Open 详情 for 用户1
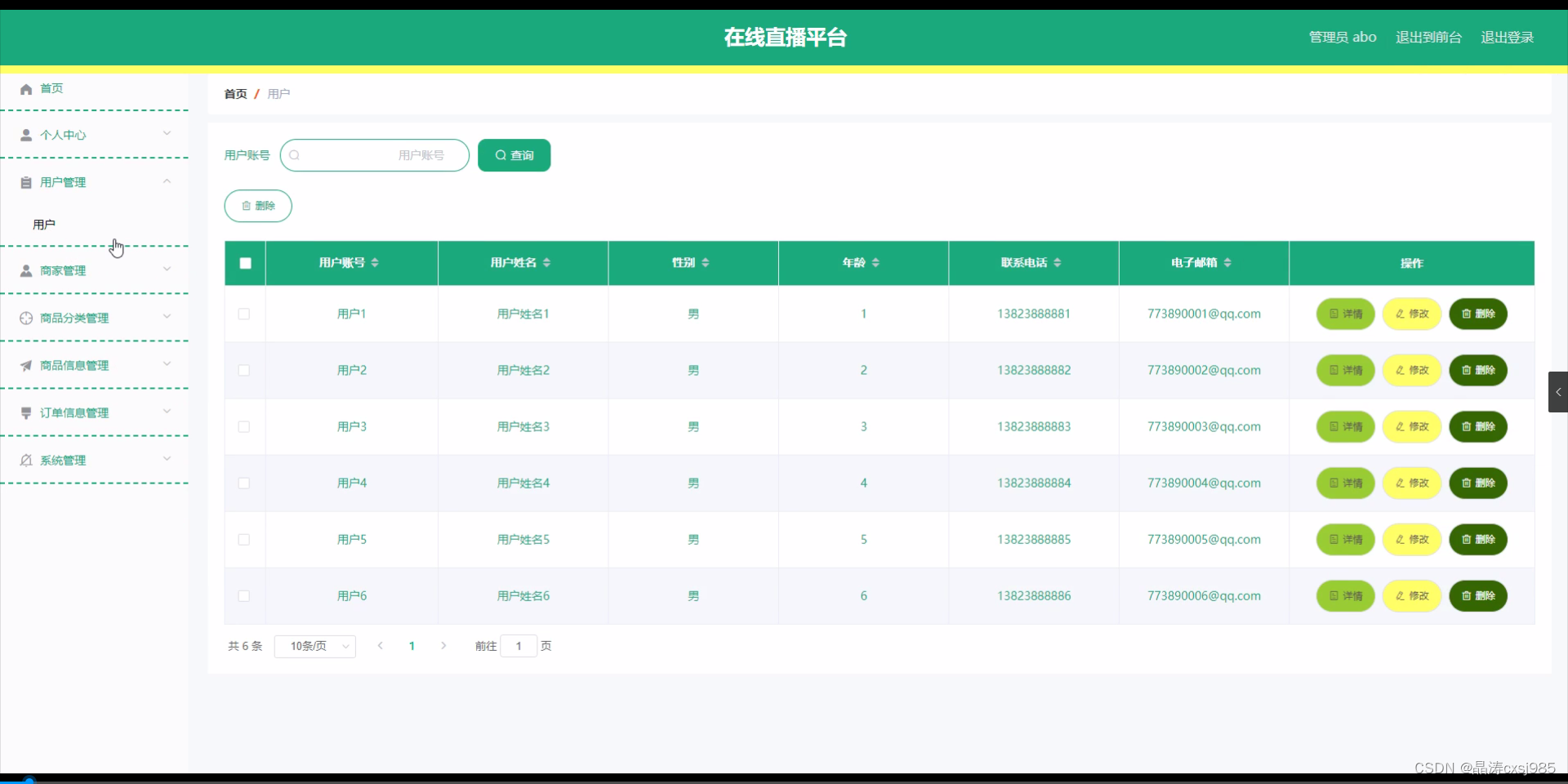 [1345, 314]
